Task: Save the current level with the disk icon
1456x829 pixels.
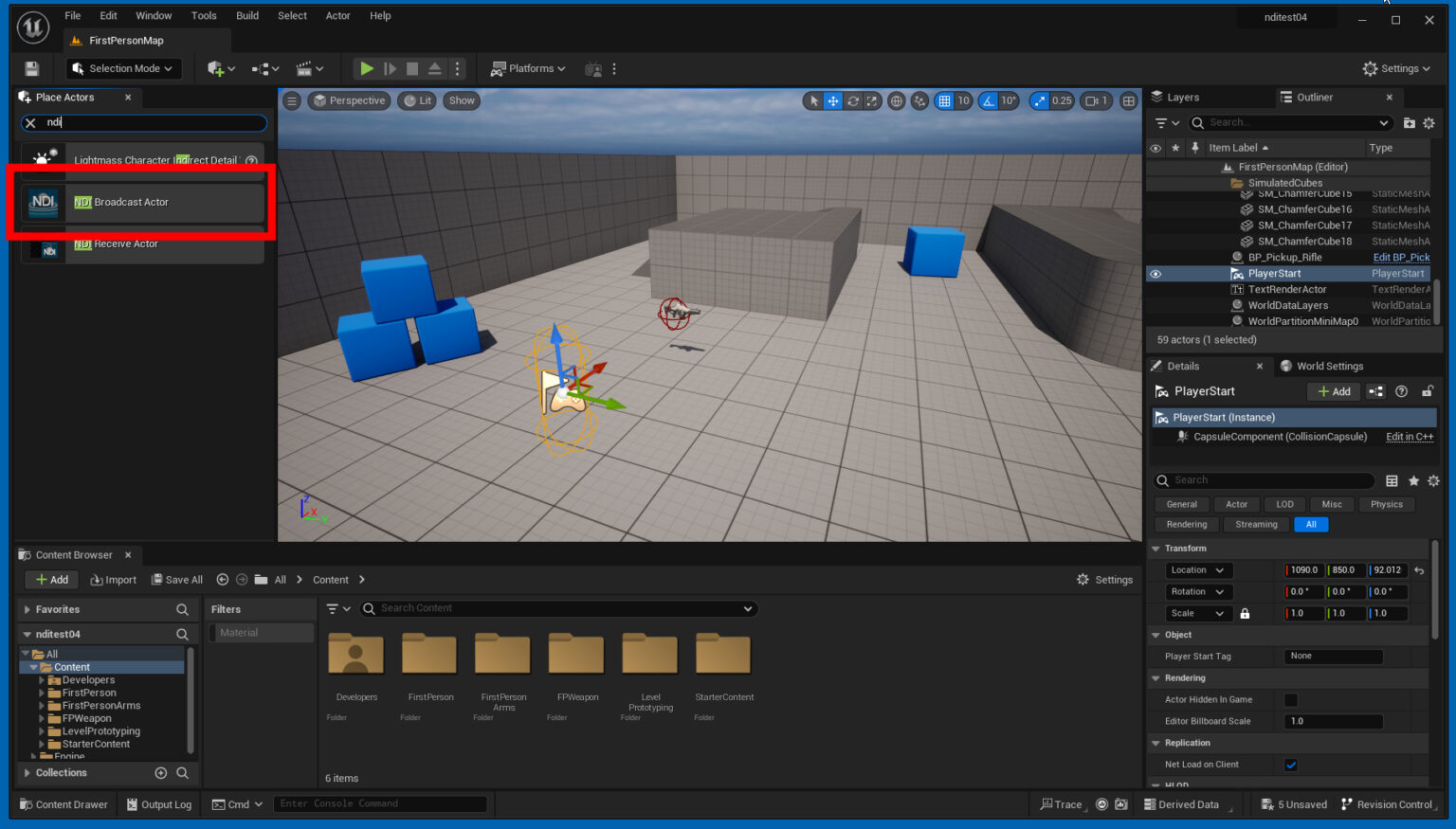Action: point(31,67)
